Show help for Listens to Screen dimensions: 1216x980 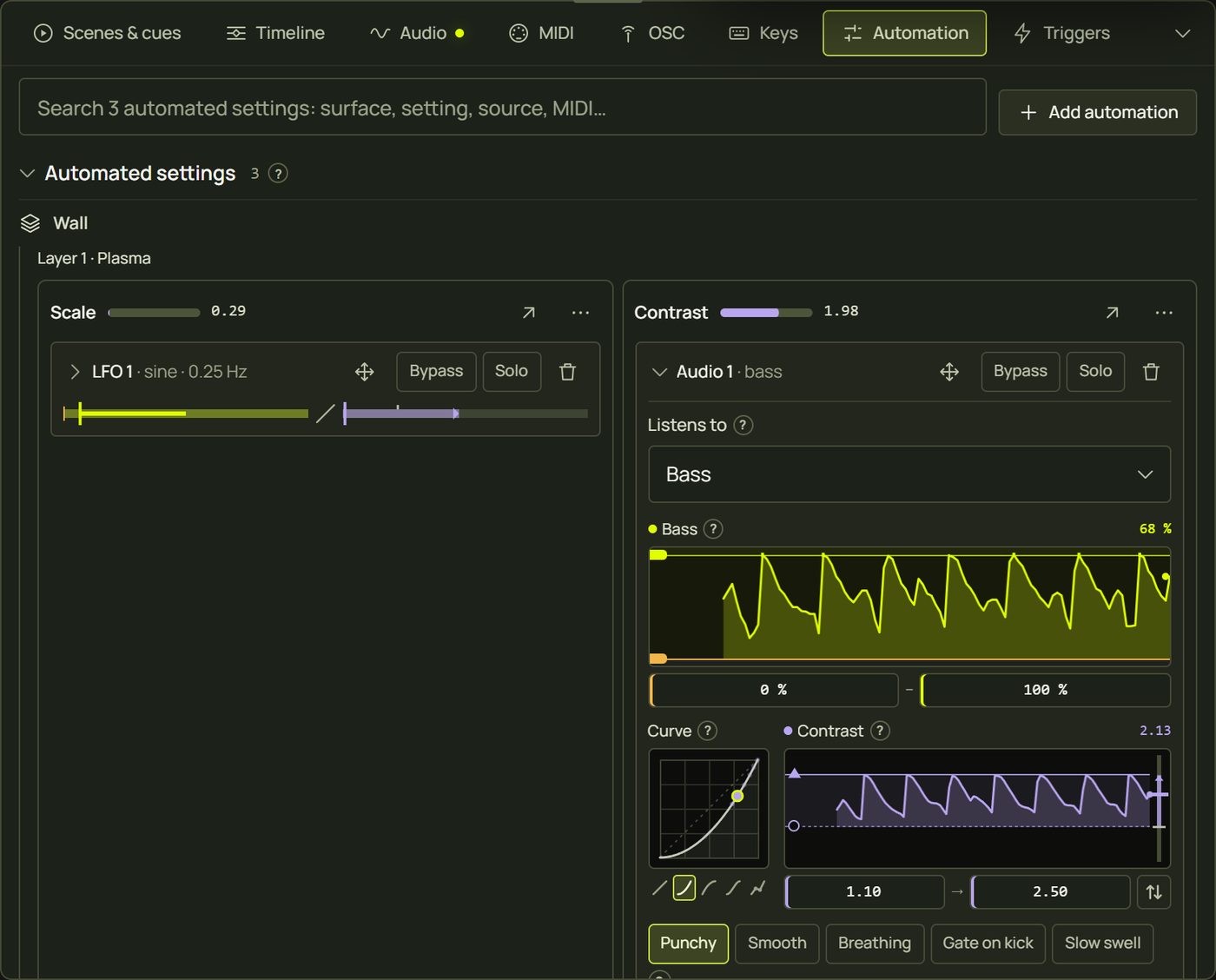pos(743,425)
